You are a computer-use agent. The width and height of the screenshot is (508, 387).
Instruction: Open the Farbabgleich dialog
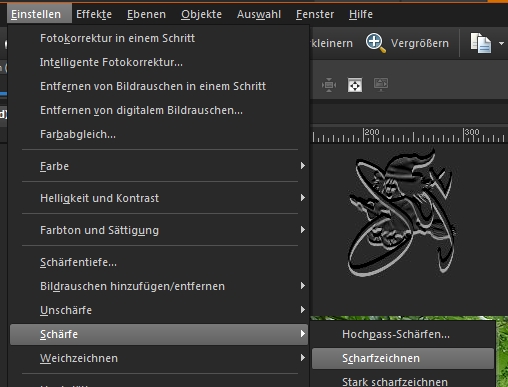159,134
